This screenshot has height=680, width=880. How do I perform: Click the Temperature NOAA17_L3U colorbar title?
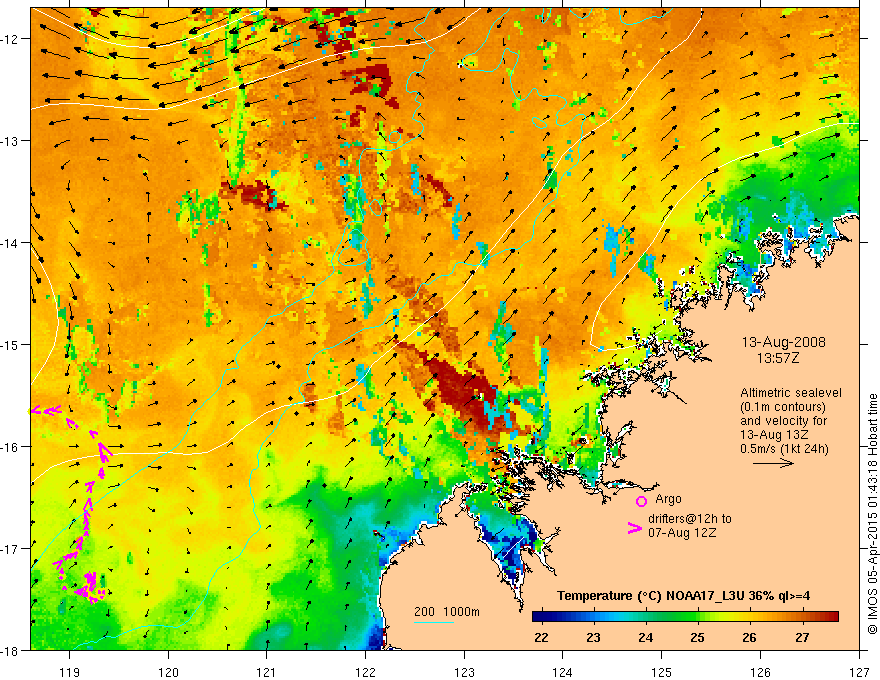[683, 596]
